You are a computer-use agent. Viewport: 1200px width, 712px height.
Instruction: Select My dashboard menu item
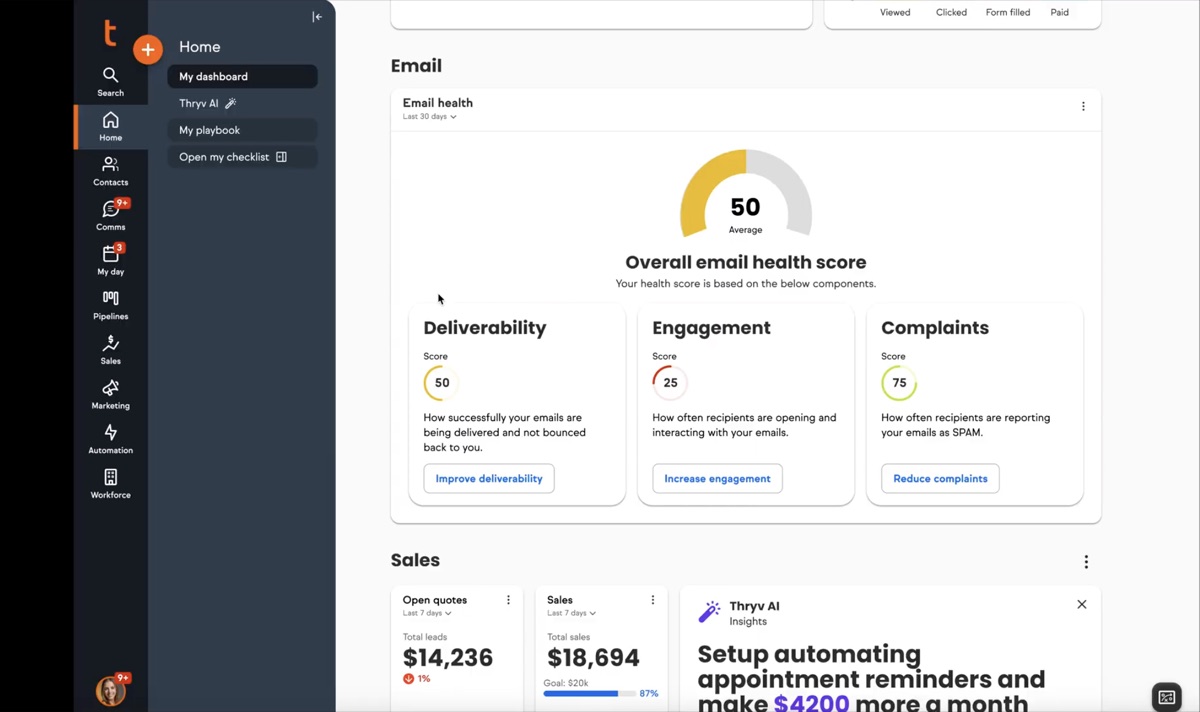point(243,76)
